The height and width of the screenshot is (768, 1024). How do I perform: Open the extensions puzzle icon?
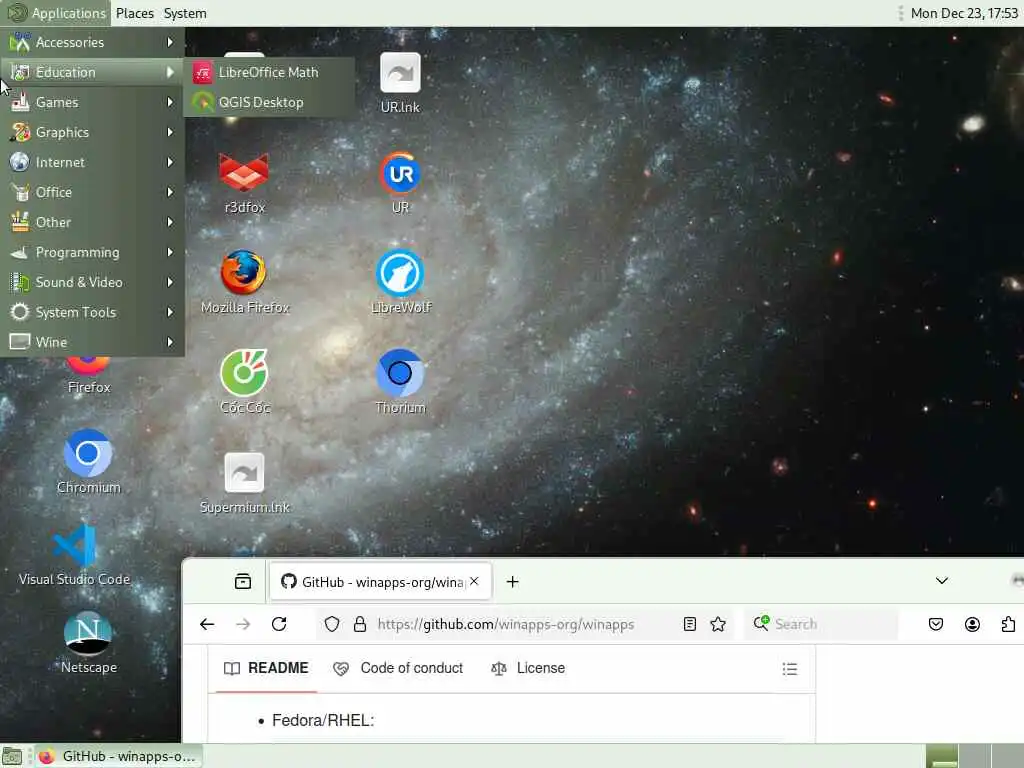(x=1008, y=624)
